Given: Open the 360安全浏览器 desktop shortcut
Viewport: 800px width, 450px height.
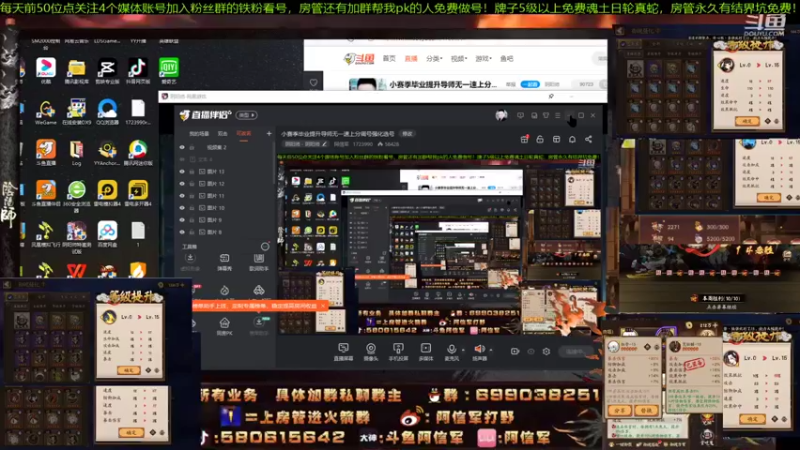Looking at the screenshot, I should click(x=76, y=195).
